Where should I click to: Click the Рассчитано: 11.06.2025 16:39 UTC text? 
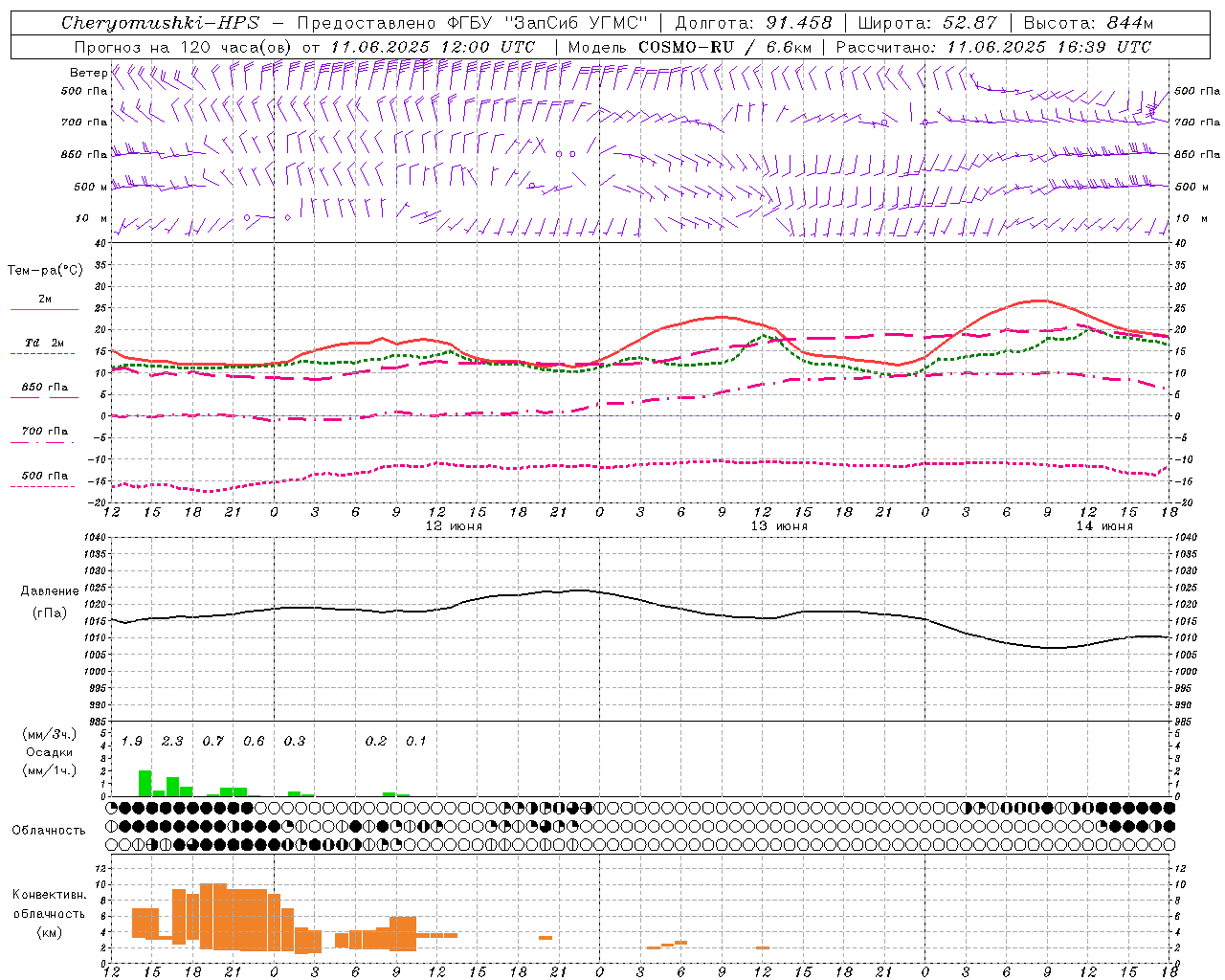point(993,47)
